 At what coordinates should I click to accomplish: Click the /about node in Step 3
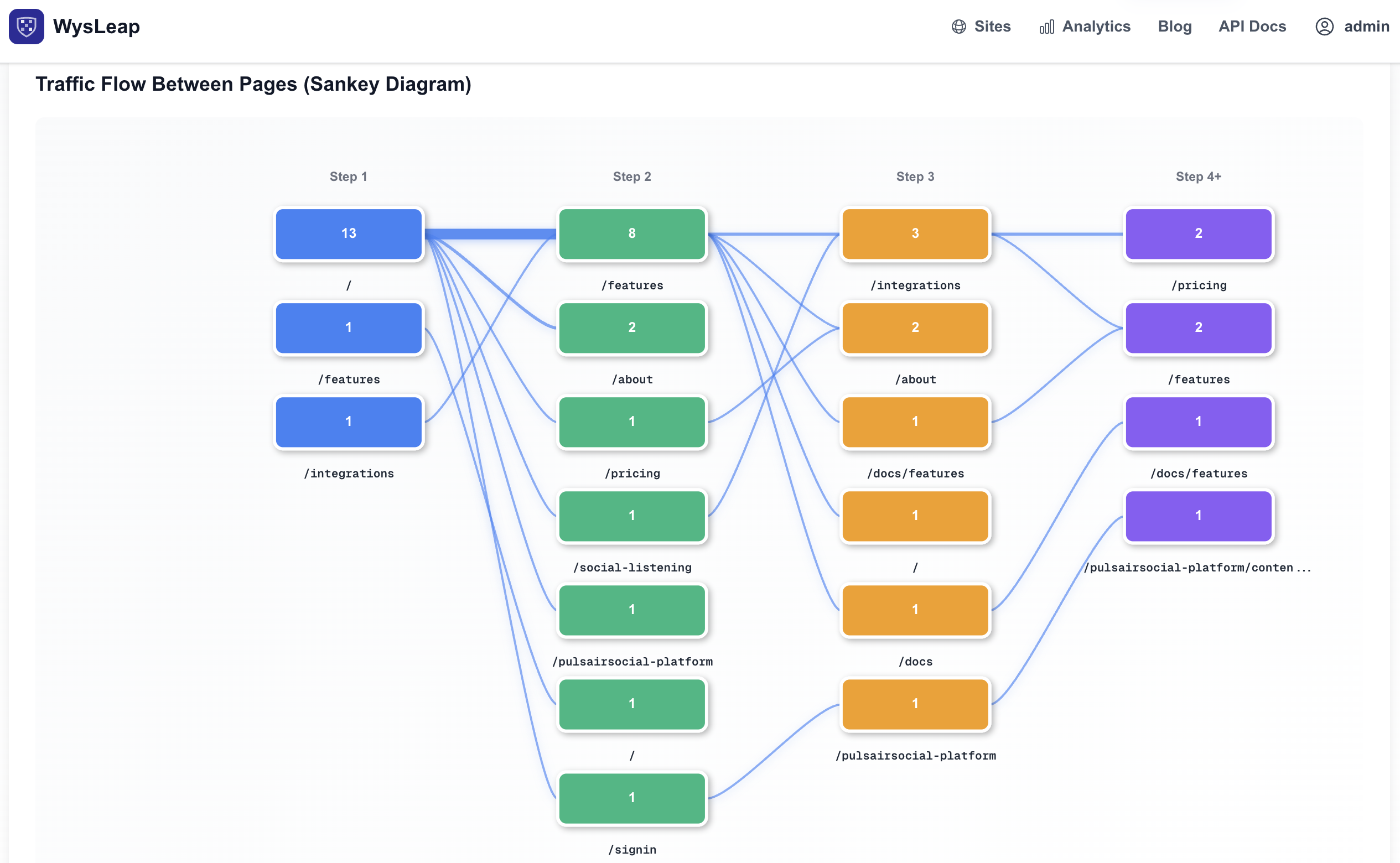pos(915,327)
